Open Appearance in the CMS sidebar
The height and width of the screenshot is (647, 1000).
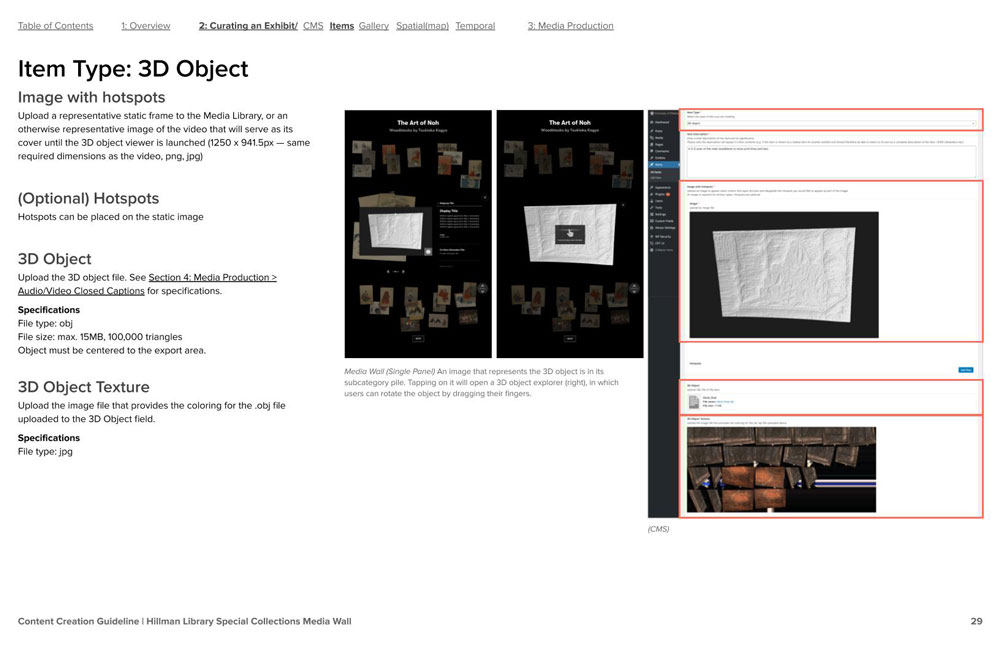663,188
